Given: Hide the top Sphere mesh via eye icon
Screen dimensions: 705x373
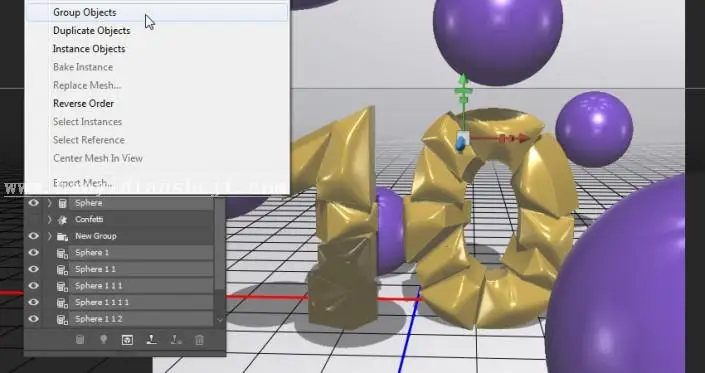Looking at the screenshot, I should (x=33, y=203).
